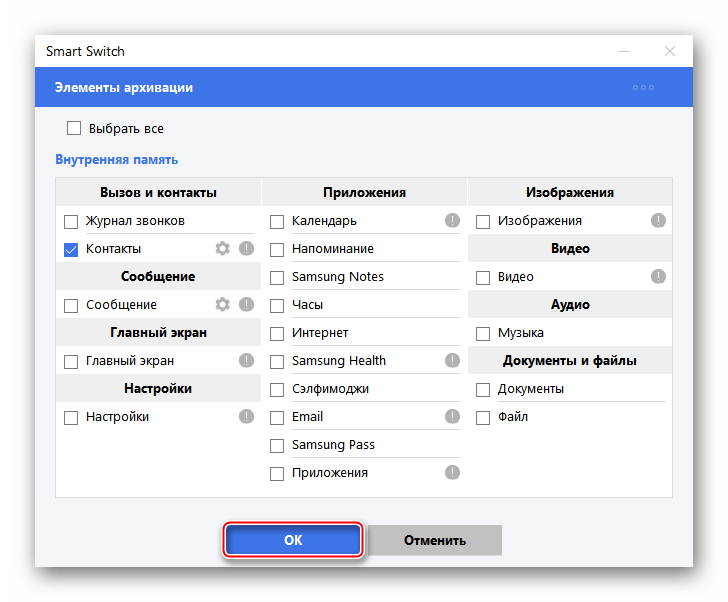Open three-dot menu in blue header

click(x=644, y=87)
